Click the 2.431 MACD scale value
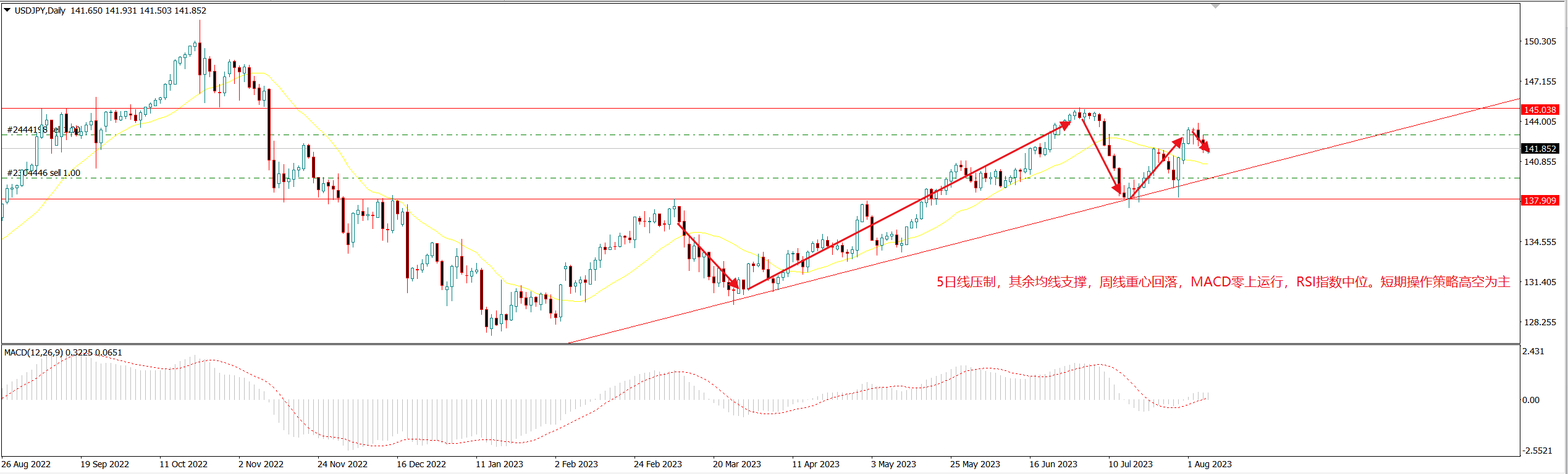 tap(1533, 351)
